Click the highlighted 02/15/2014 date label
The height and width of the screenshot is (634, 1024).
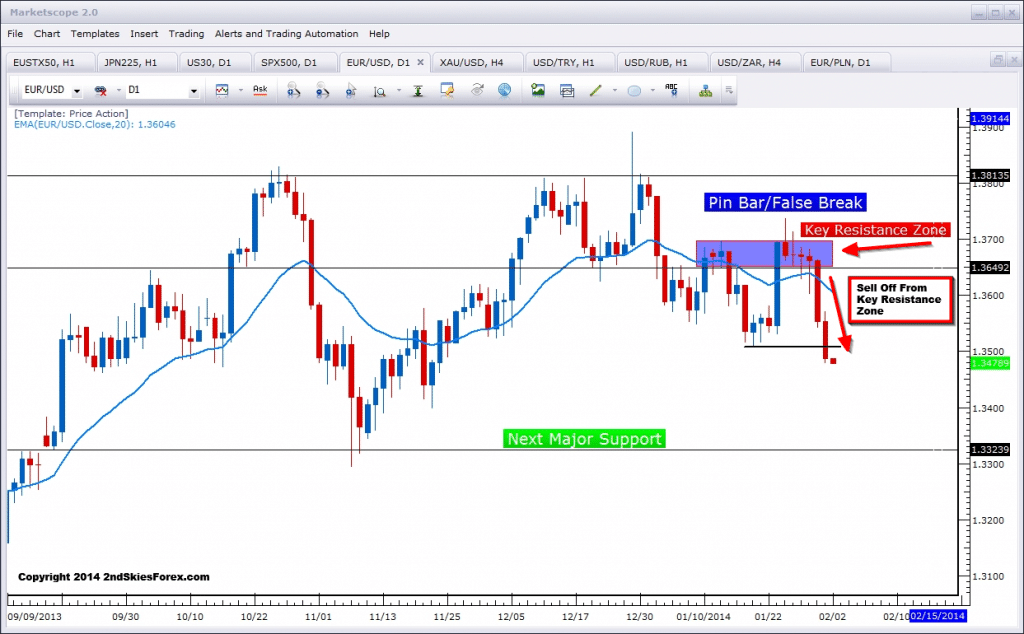pyautogui.click(x=937, y=616)
